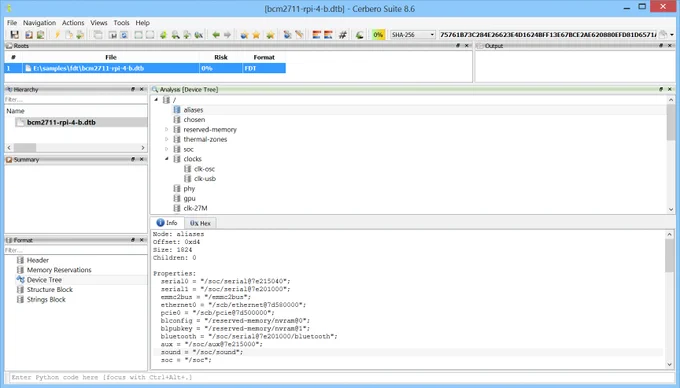Switch to the Hex tab
Screen dimensions: 680x388
coord(200,223)
